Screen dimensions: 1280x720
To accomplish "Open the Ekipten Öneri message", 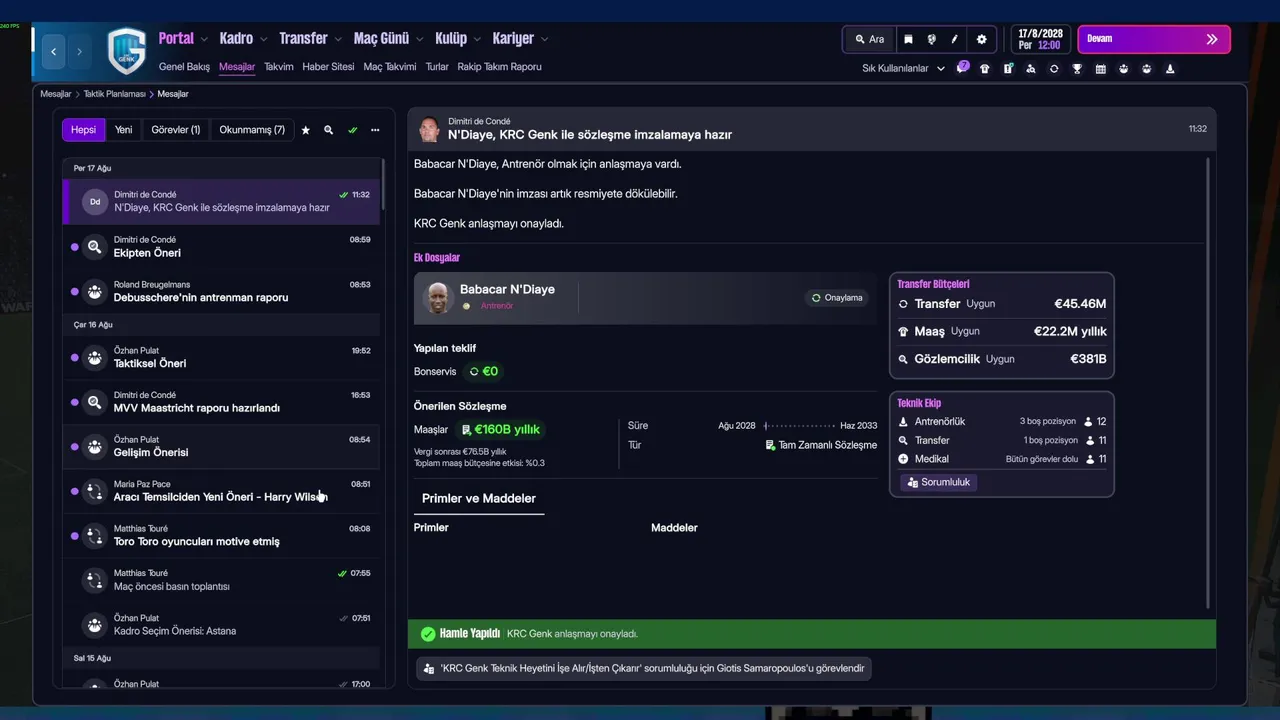I will pyautogui.click(x=221, y=246).
